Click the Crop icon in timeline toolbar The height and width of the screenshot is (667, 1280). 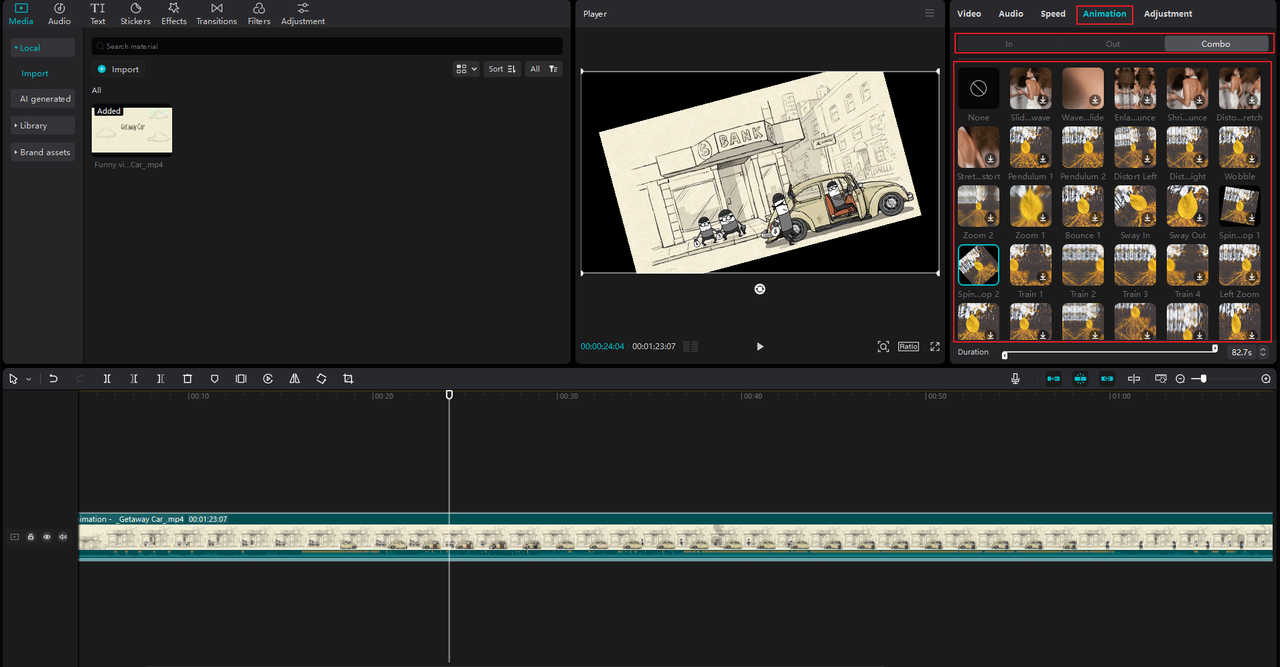[x=348, y=379]
